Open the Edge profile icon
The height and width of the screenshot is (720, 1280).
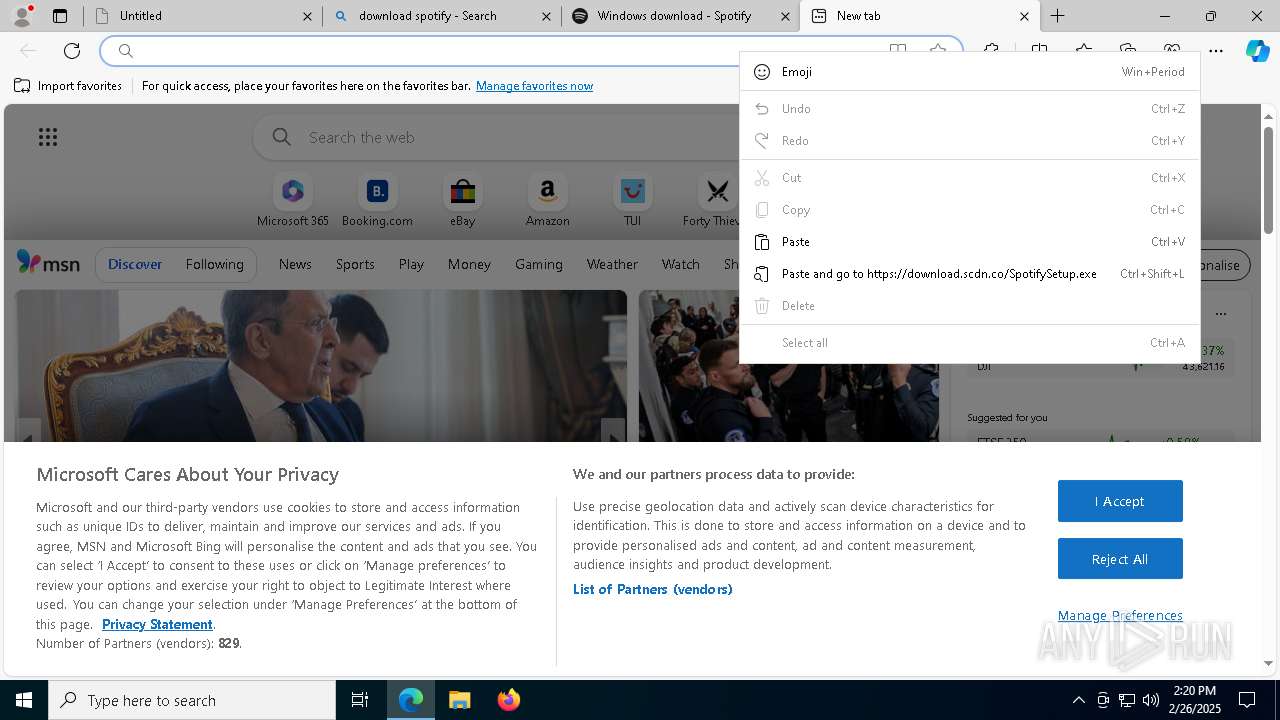[23, 15]
